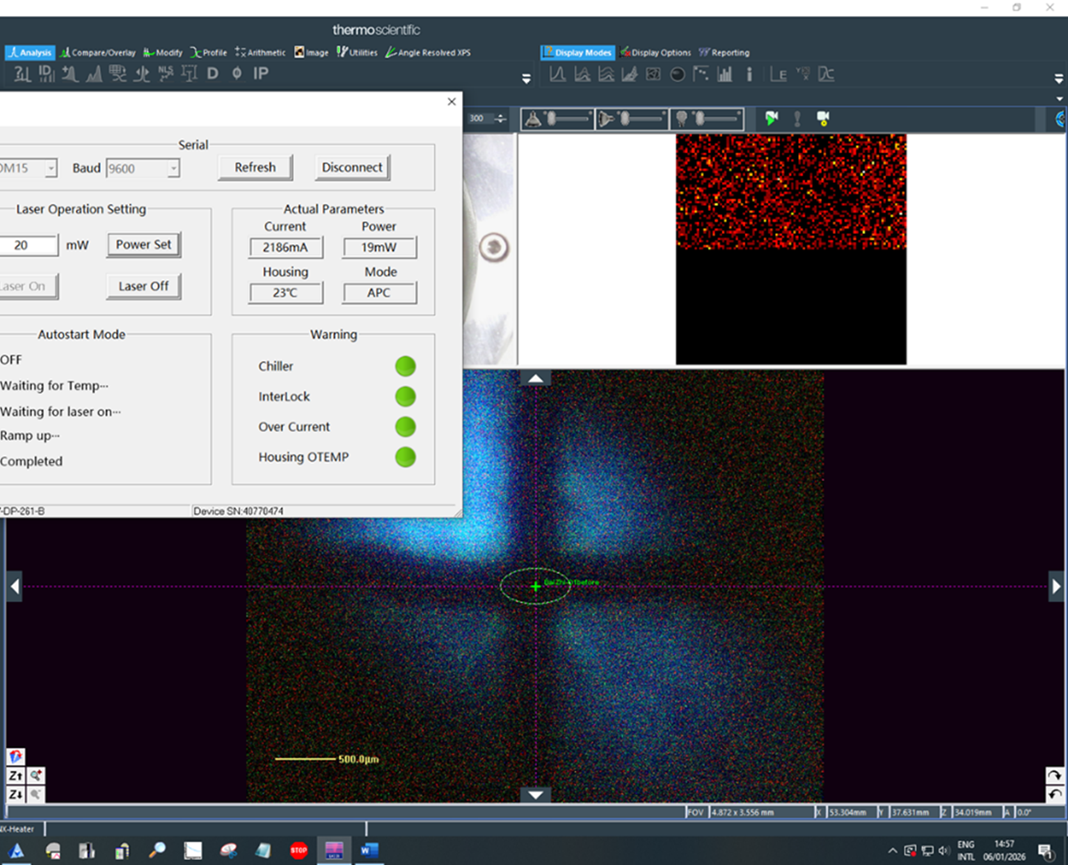Click the IP icon in Analysis toolbar
The image size is (1068, 865).
[261, 74]
